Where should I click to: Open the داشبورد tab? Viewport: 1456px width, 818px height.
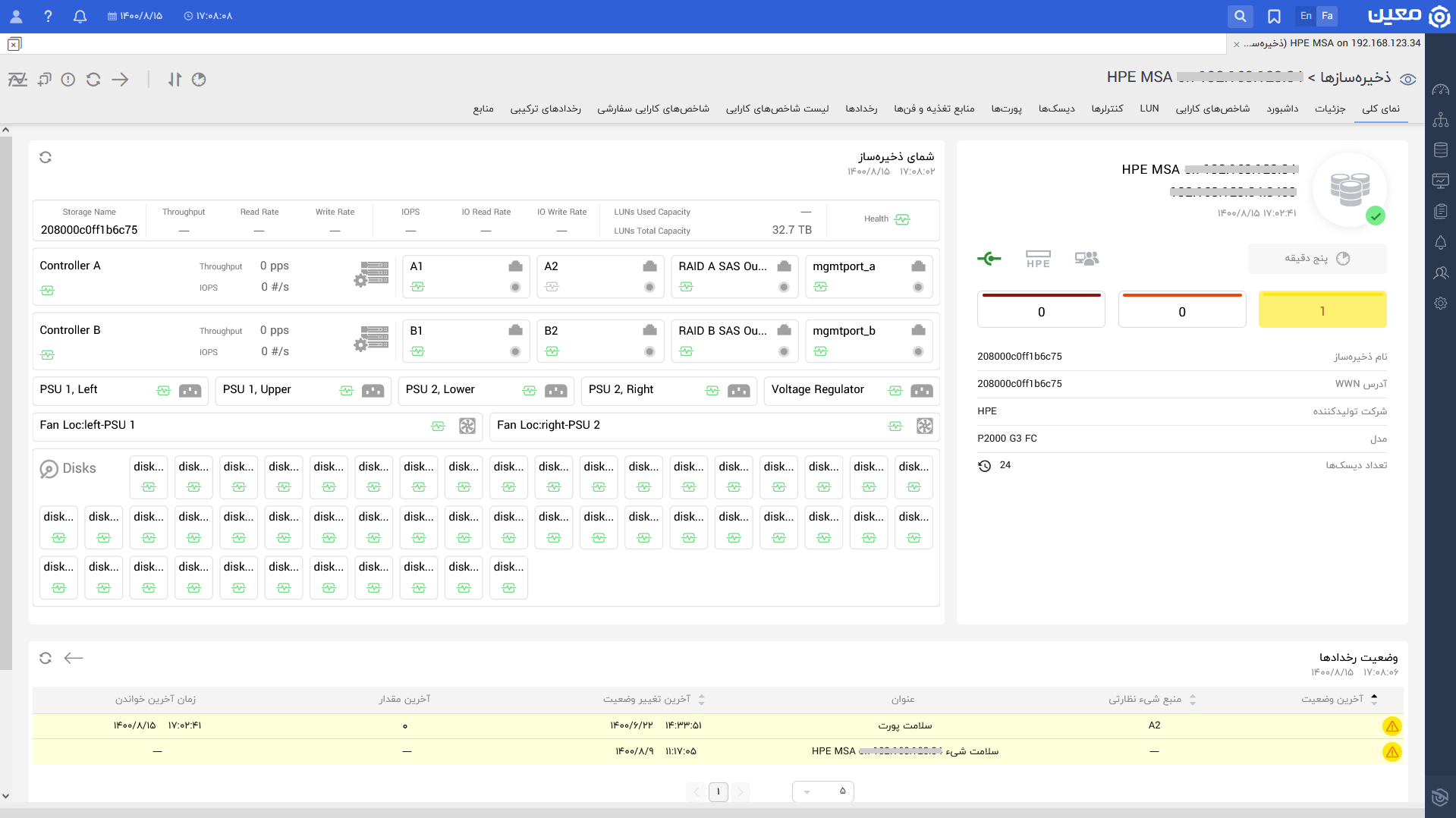tap(1282, 109)
